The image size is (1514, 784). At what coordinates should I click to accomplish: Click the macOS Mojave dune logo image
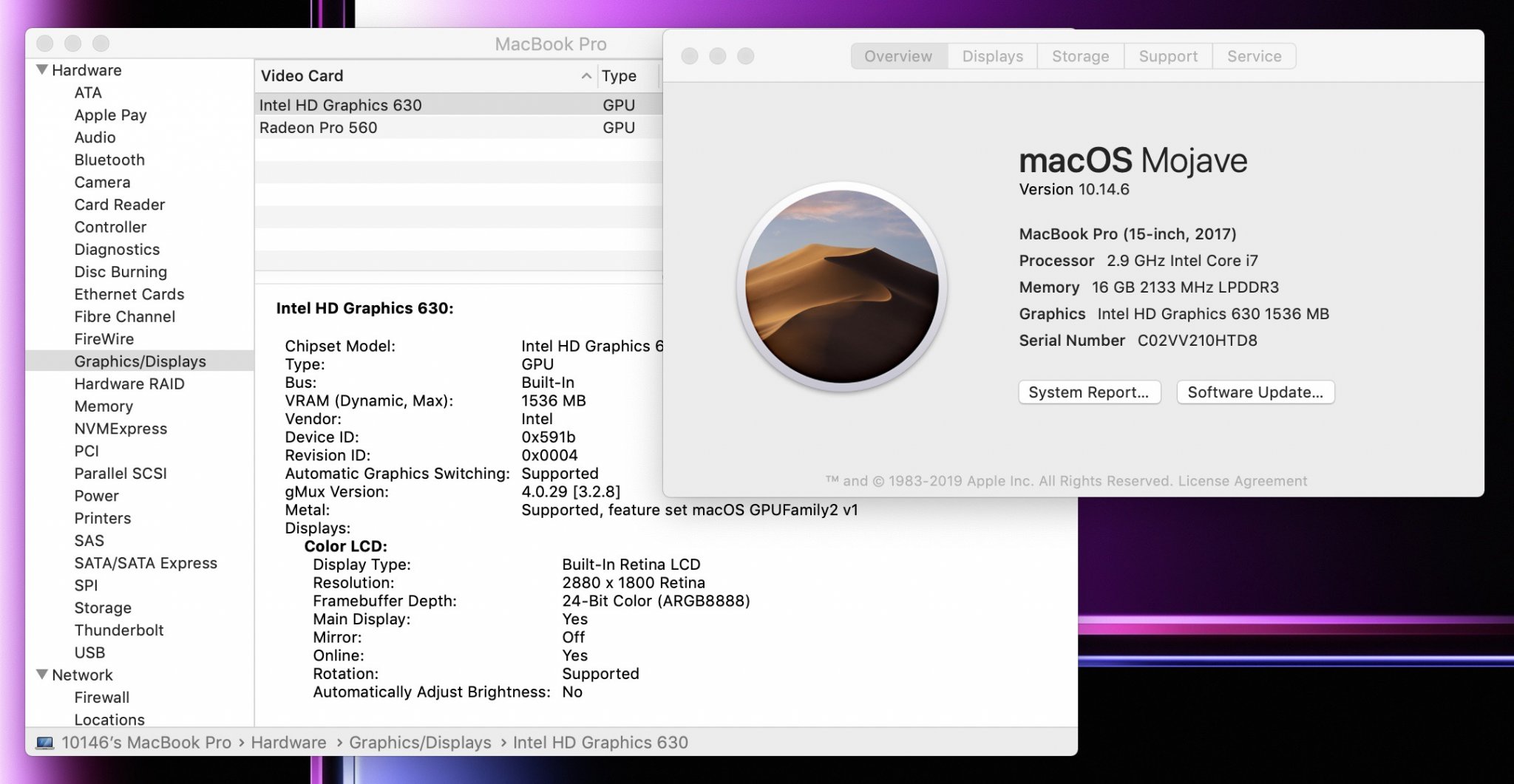pyautogui.click(x=842, y=286)
